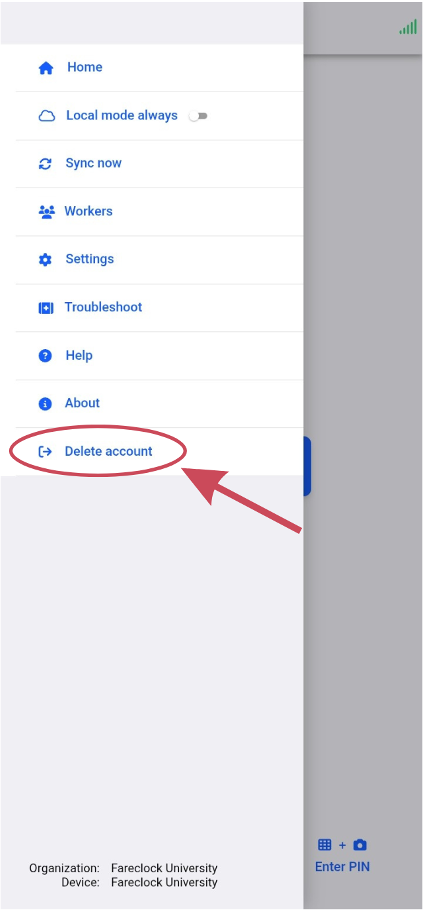Select Sync now from the menu
The image size is (424, 912).
pyautogui.click(x=159, y=164)
